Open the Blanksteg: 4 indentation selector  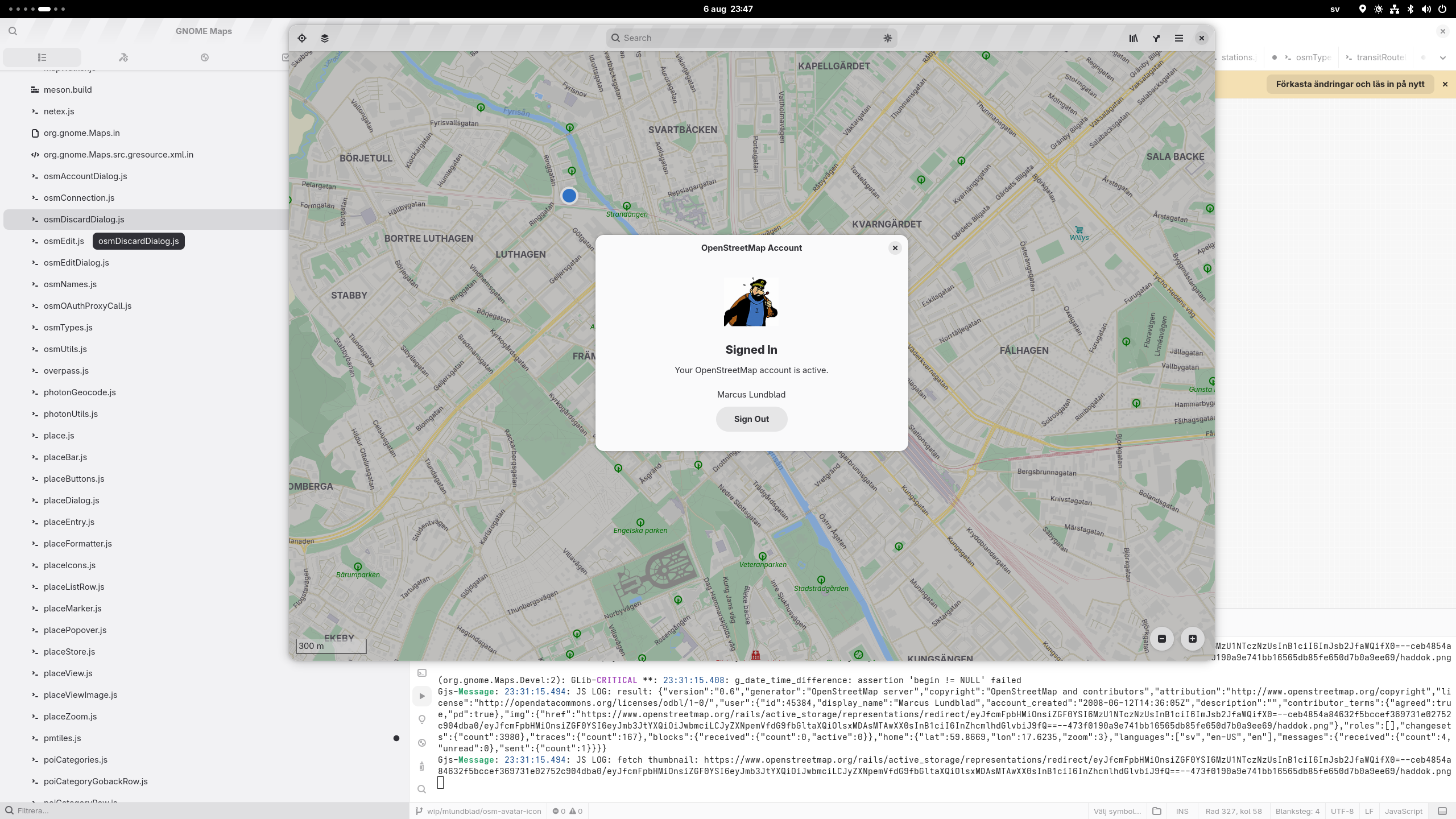[1297, 811]
